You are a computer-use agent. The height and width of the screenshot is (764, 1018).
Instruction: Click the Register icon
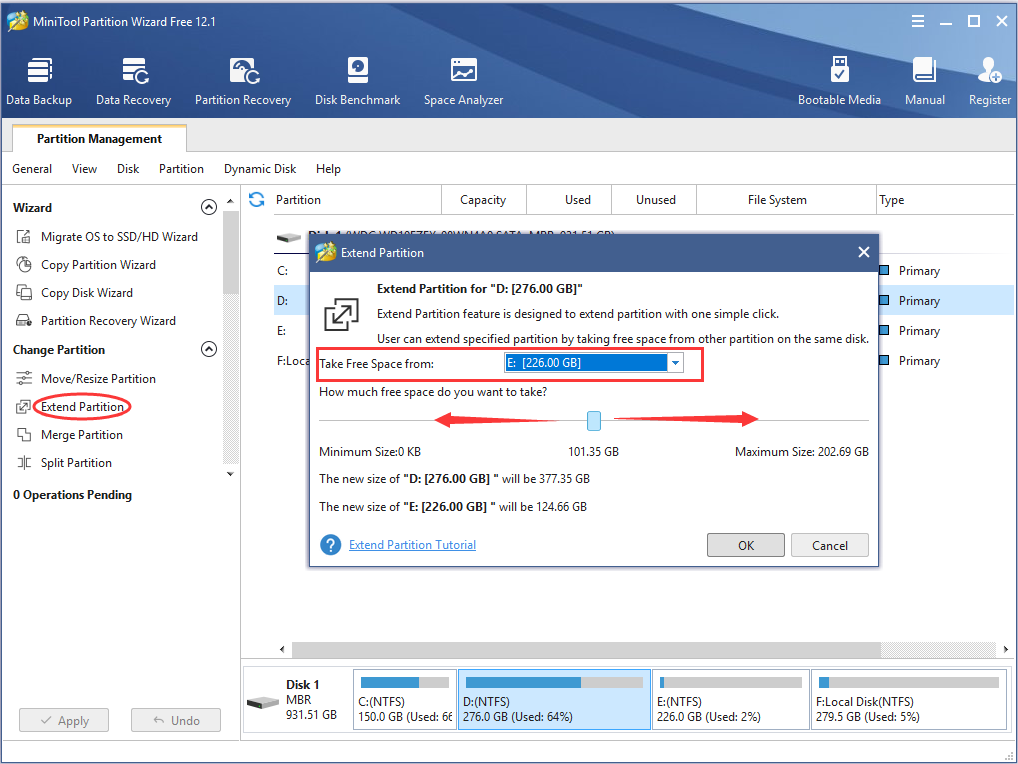click(x=990, y=71)
